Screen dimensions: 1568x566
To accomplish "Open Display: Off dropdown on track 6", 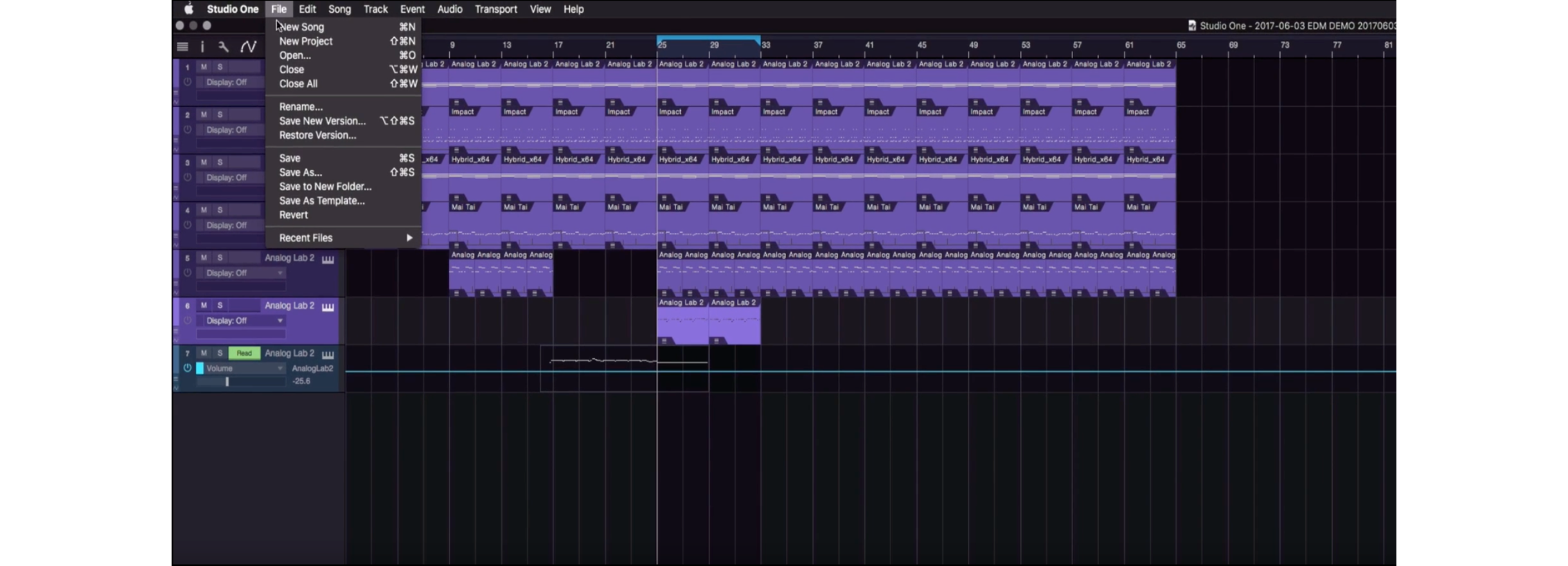I will pos(241,320).
